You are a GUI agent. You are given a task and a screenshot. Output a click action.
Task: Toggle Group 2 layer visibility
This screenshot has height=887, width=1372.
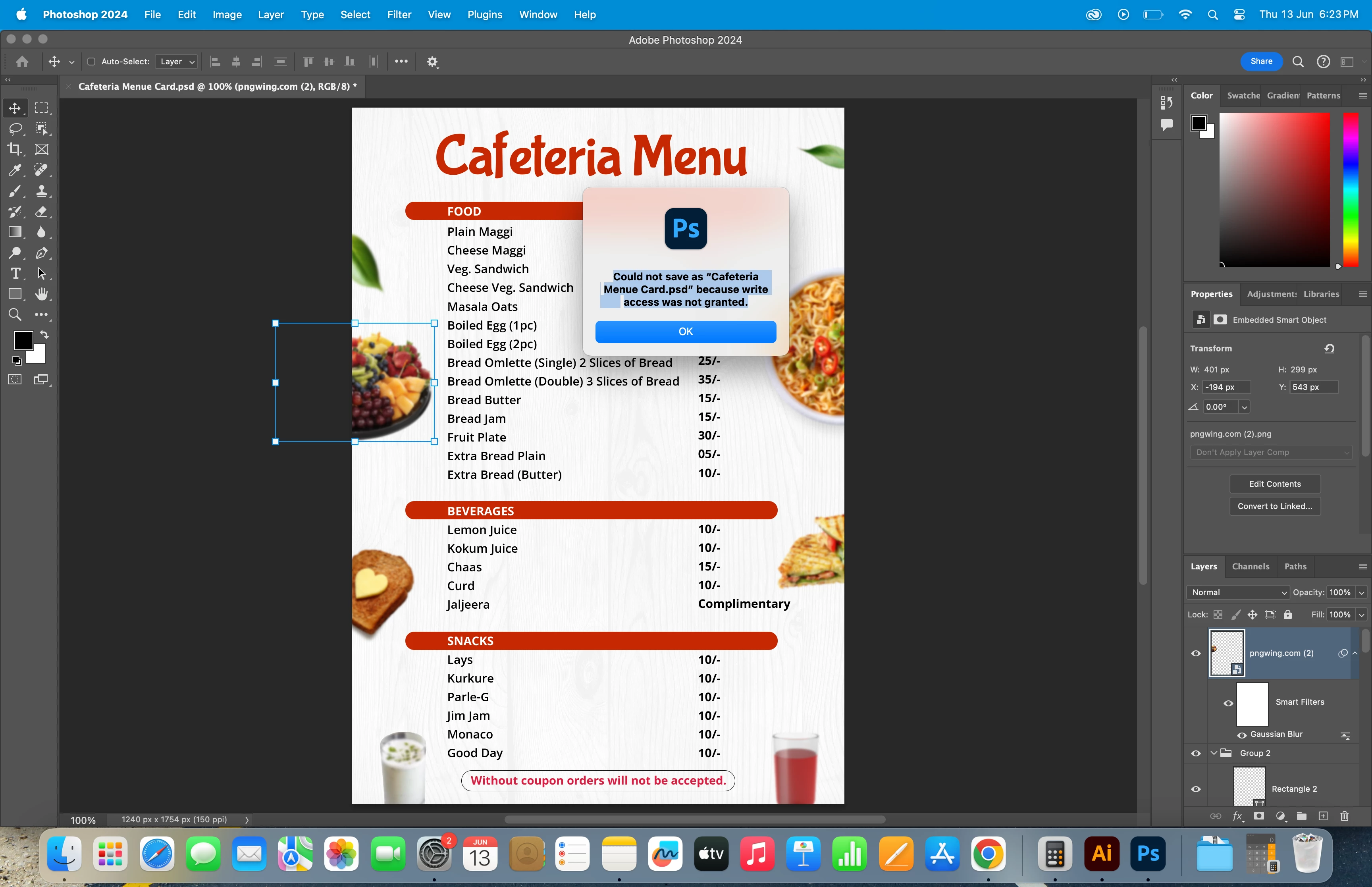point(1196,753)
